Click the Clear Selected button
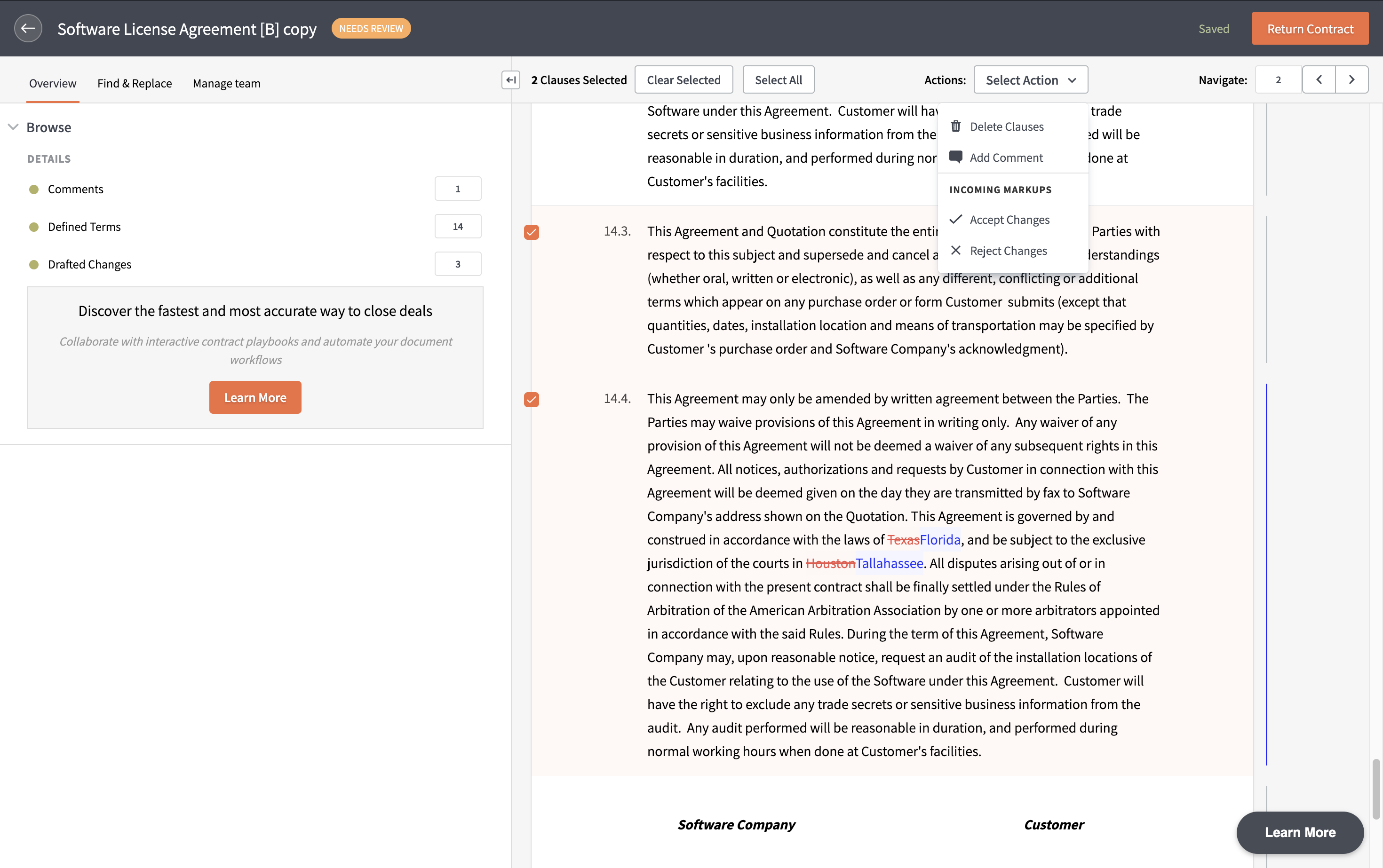Viewport: 1383px width, 868px height. tap(684, 80)
